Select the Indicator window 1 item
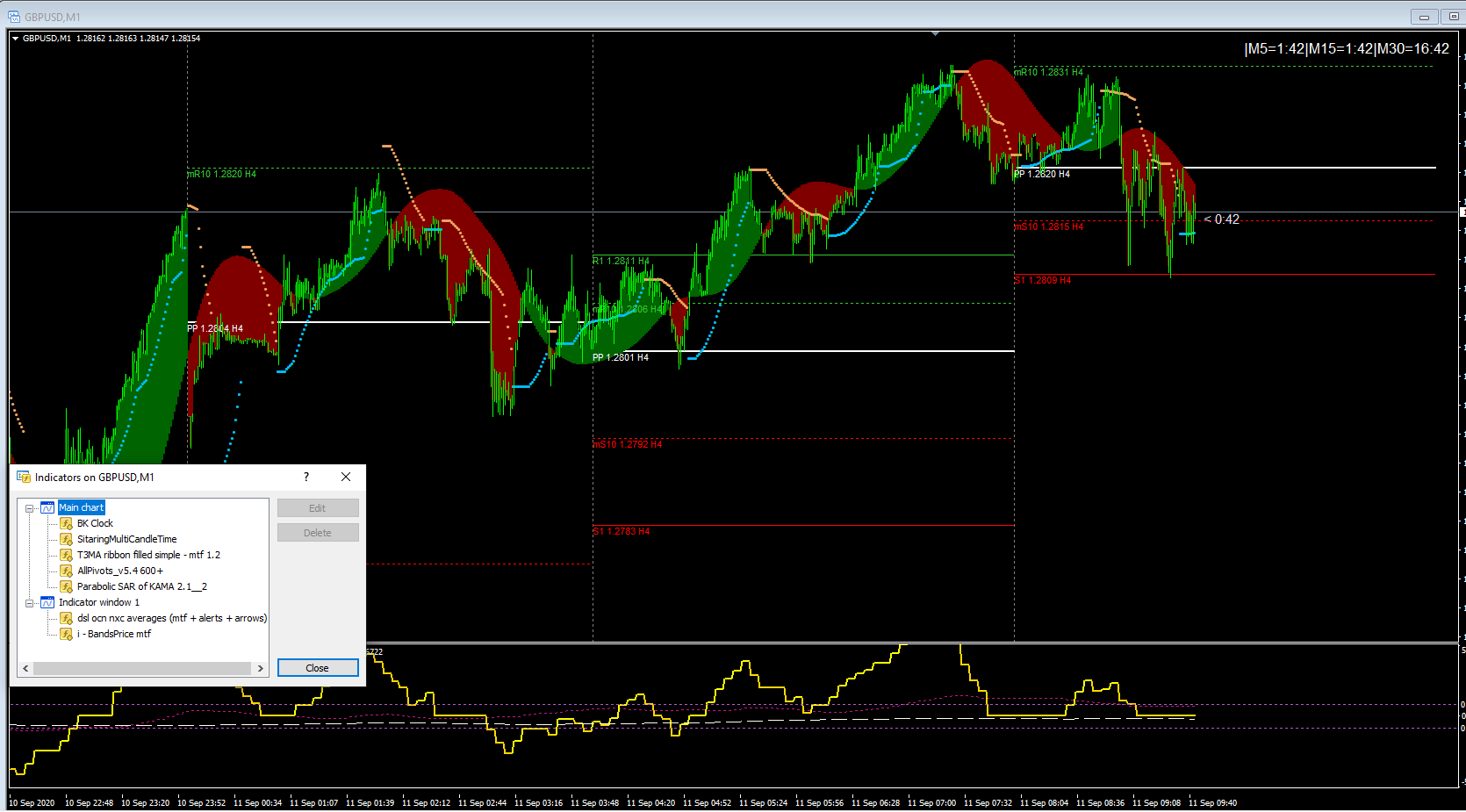The height and width of the screenshot is (812, 1466). click(x=99, y=602)
